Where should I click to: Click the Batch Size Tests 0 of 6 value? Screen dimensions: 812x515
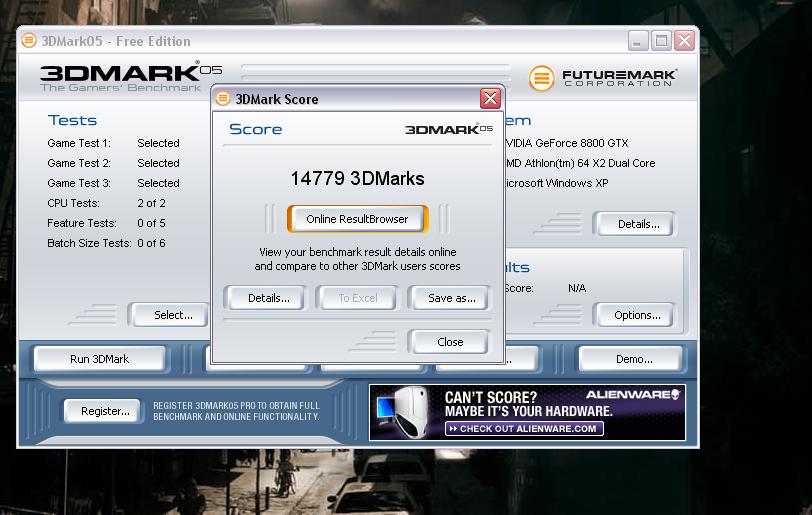(x=151, y=244)
